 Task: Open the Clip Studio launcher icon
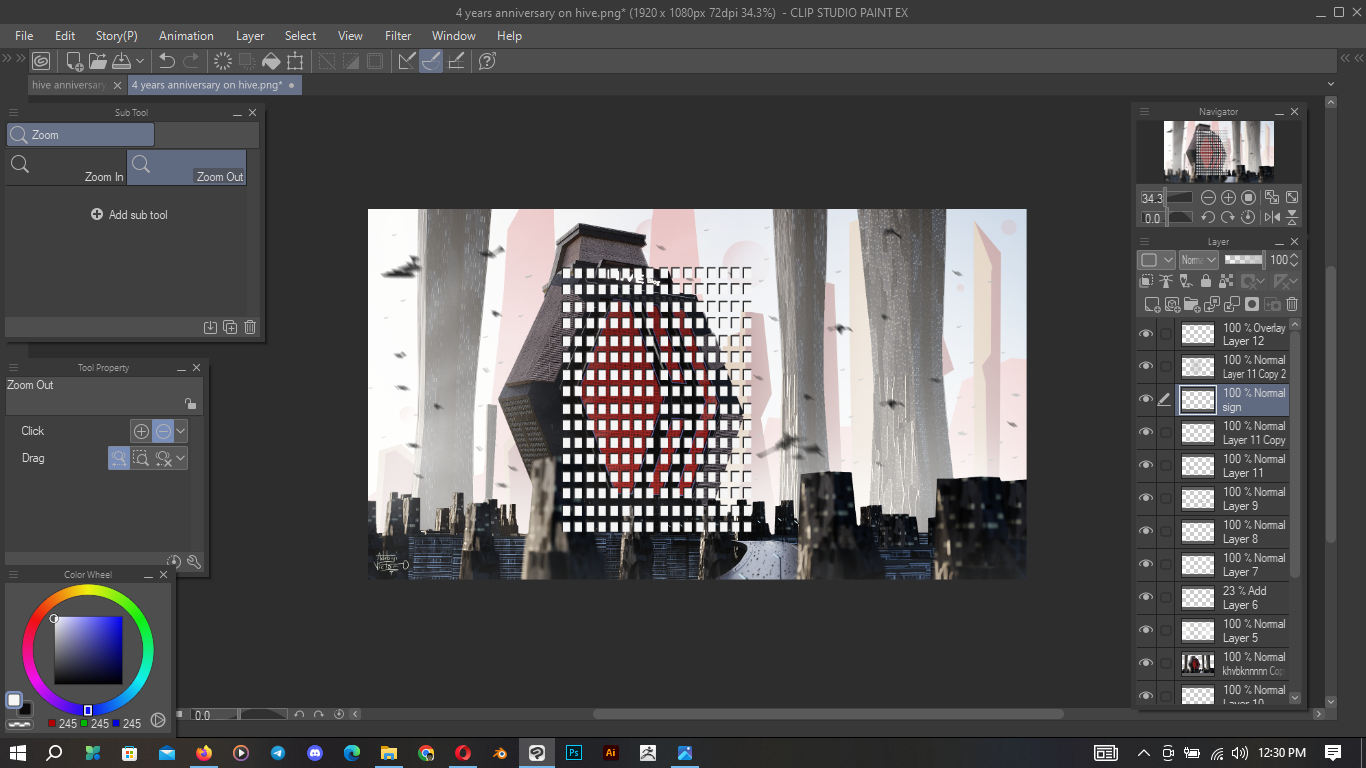(41, 61)
